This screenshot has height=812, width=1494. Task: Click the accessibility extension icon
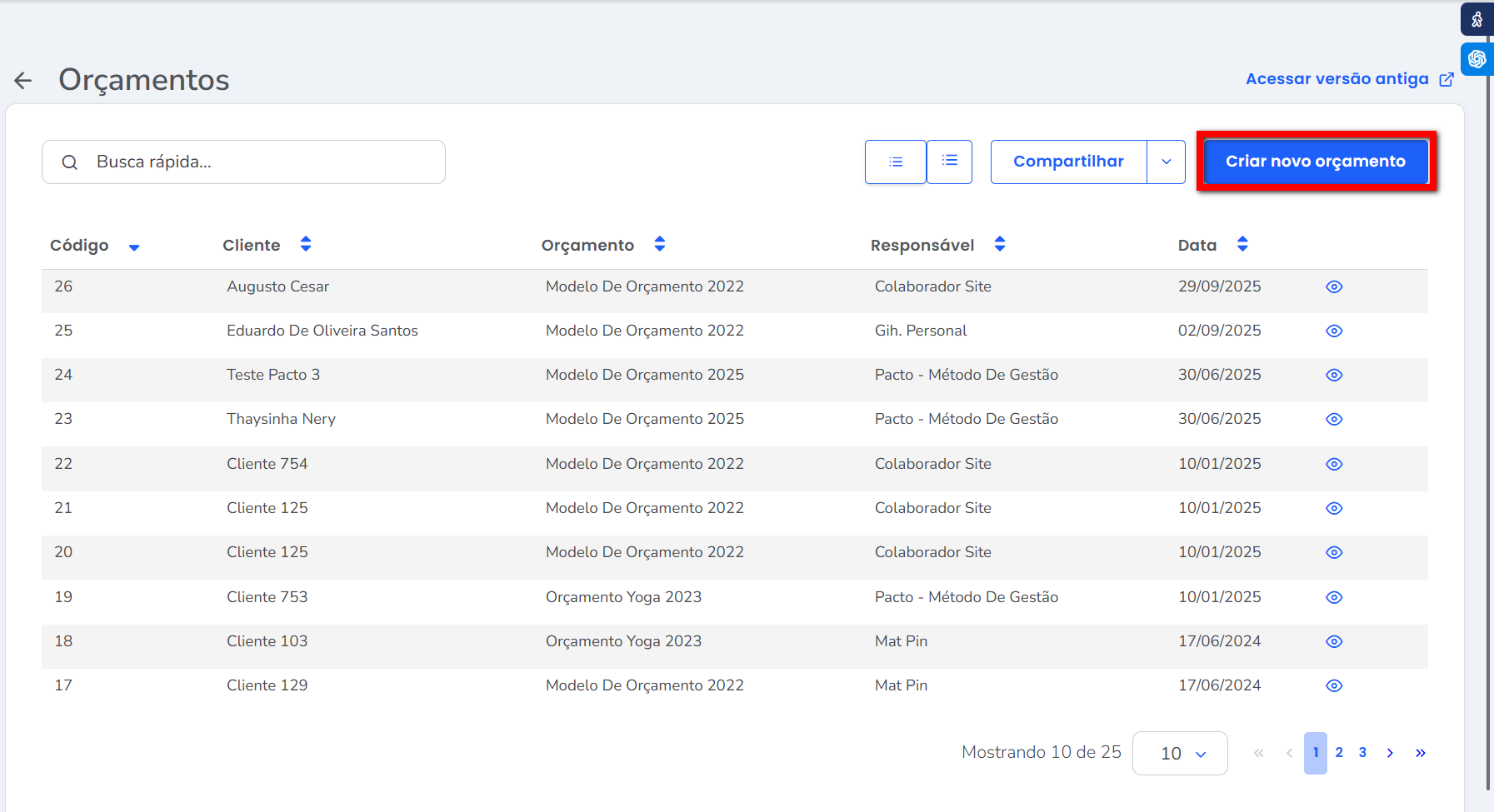pyautogui.click(x=1477, y=19)
